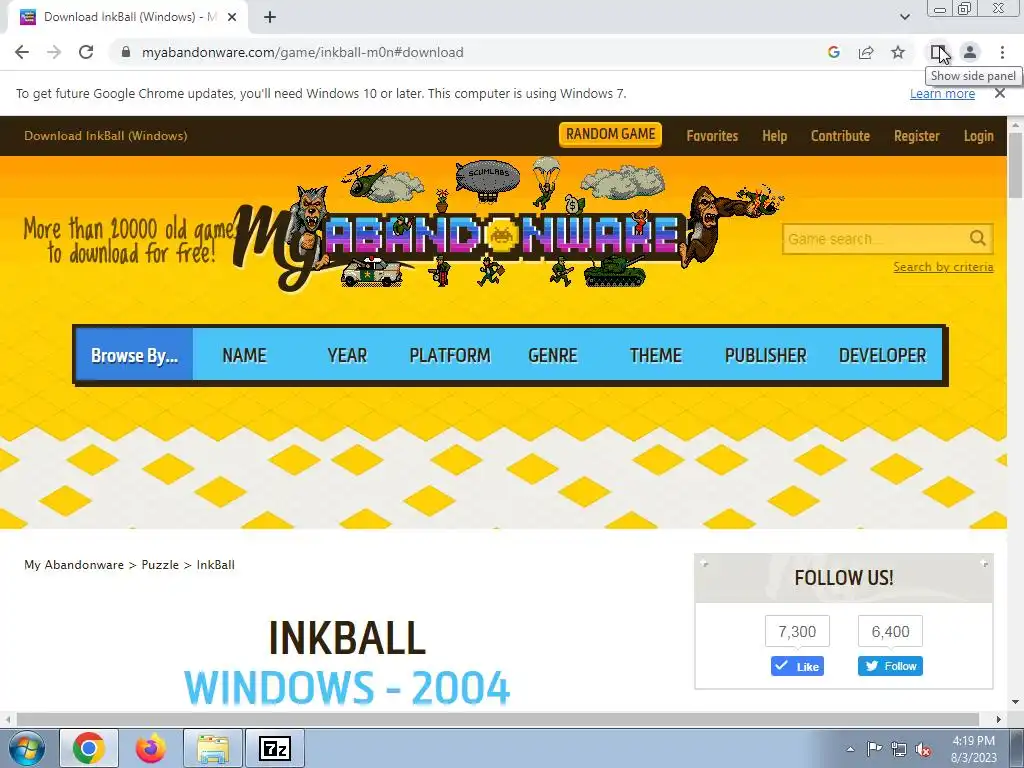The image size is (1024, 768).
Task: Dismiss the Chrome update notification bar
Action: (x=999, y=93)
